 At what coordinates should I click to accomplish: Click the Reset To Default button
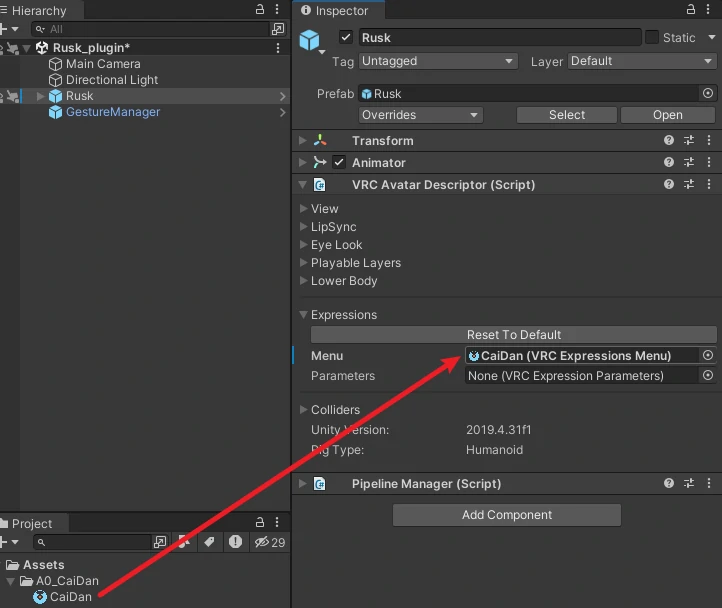[x=513, y=335]
